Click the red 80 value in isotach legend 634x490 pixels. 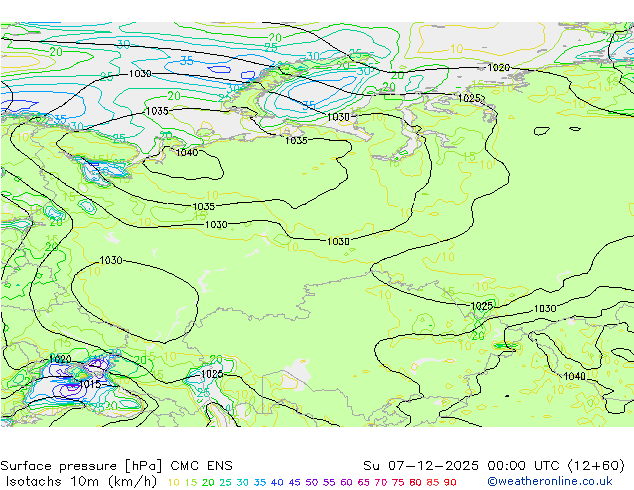(x=415, y=482)
